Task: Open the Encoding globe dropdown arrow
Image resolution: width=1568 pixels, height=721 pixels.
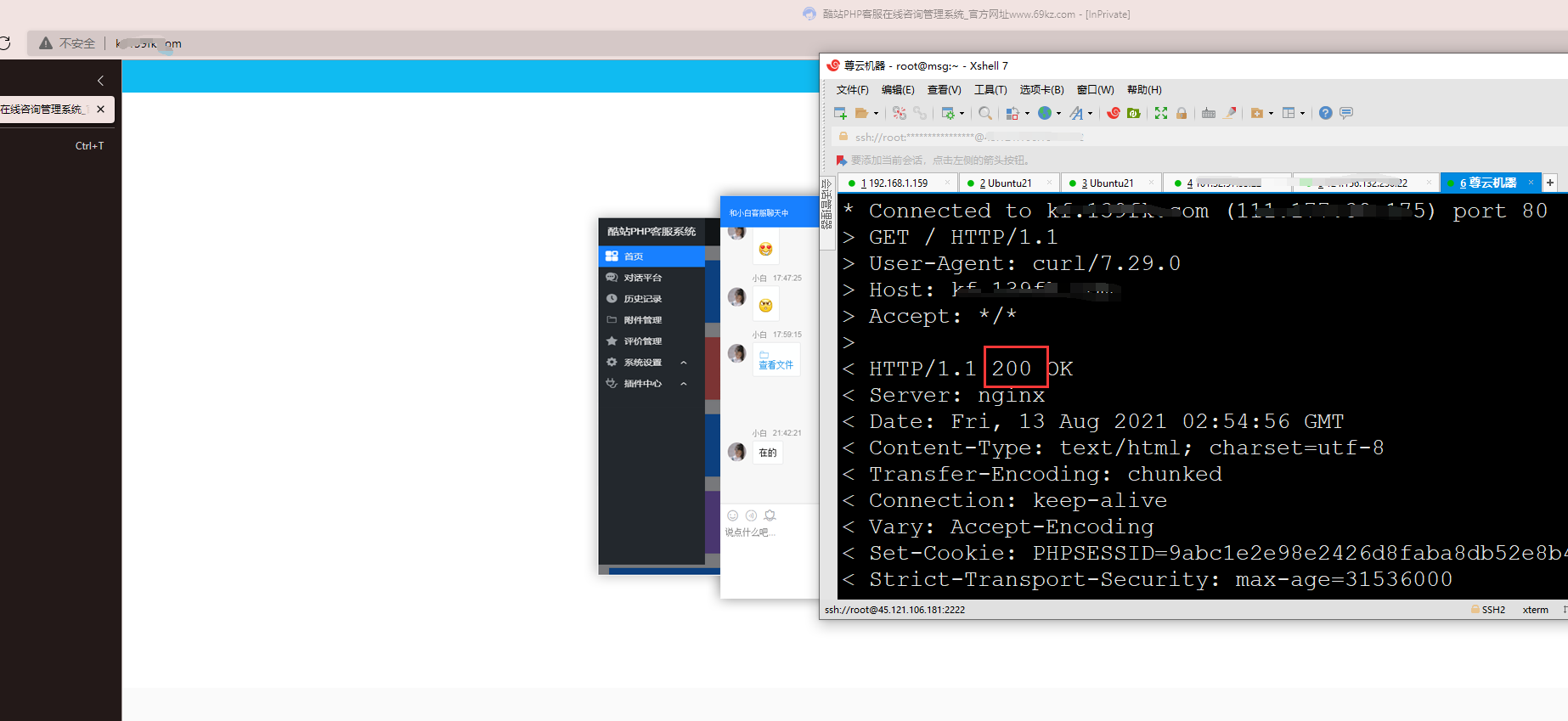Action: click(x=1058, y=114)
